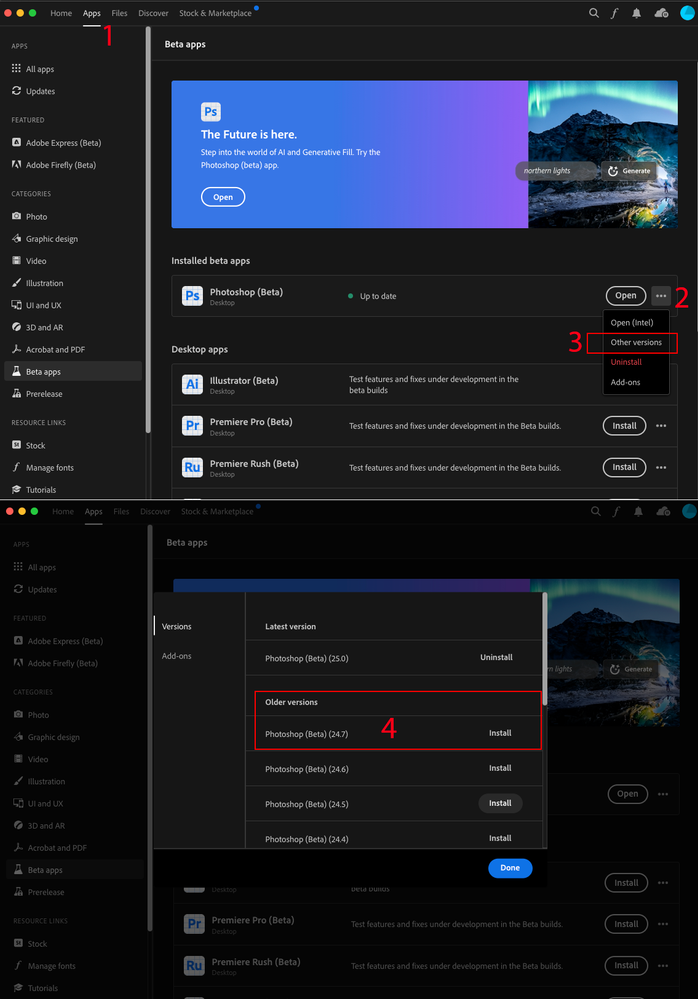698x999 pixels.
Task: Click the blue Done button
Action: [x=510, y=868]
